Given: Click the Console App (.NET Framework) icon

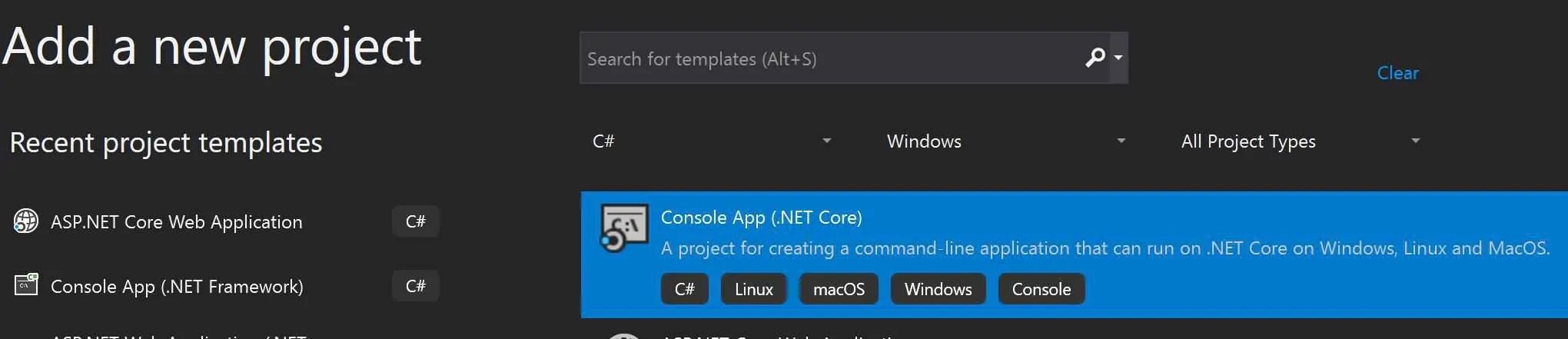Looking at the screenshot, I should click(x=26, y=285).
